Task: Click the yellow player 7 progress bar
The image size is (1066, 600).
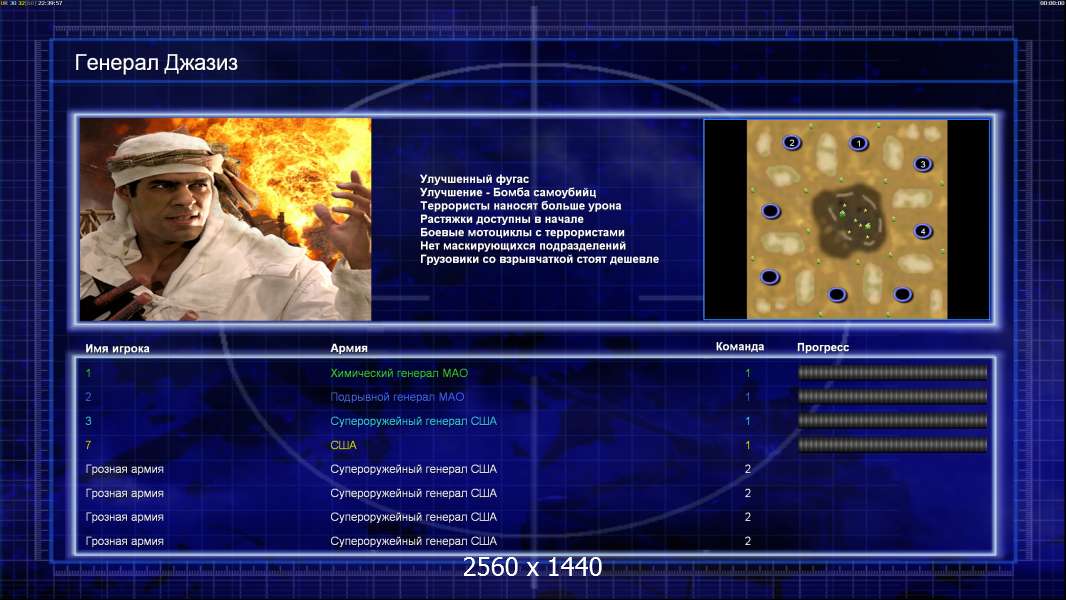Action: pos(892,445)
